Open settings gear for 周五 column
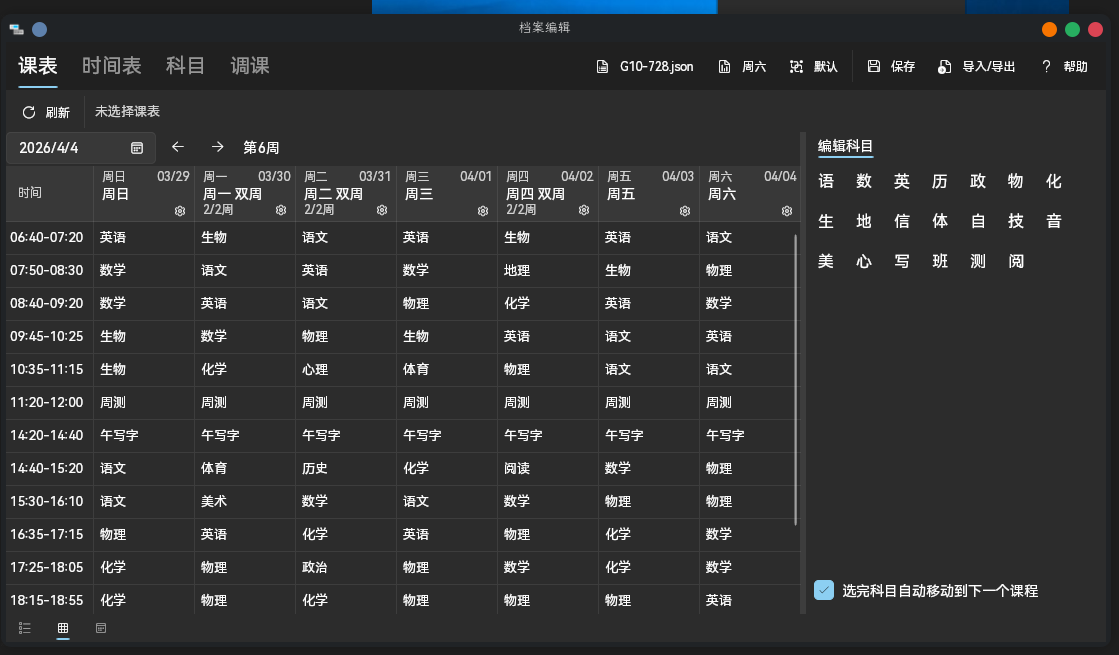The width and height of the screenshot is (1119, 655). [x=685, y=211]
